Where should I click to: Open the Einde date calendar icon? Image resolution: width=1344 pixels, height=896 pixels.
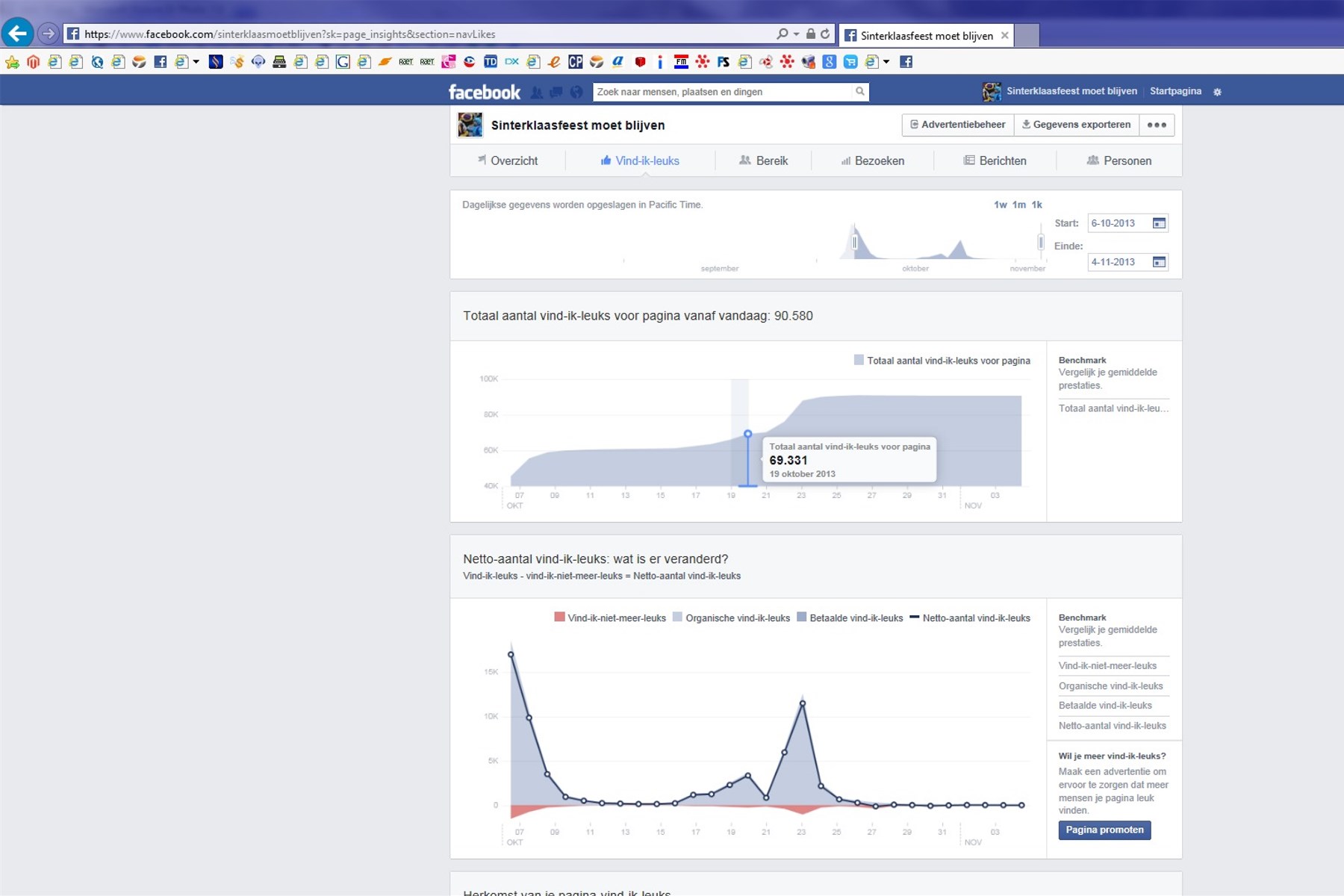point(1159,262)
